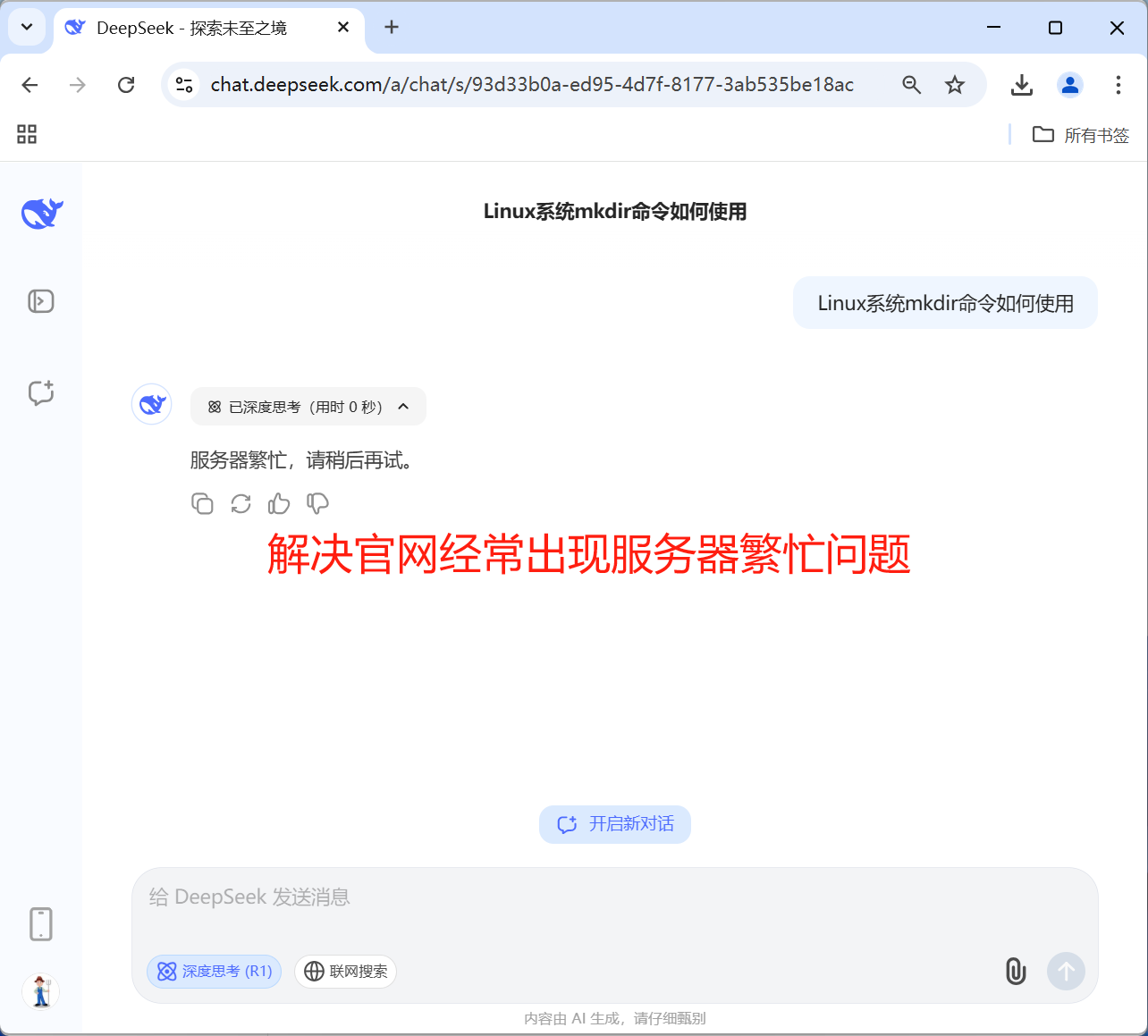1148x1036 pixels.
Task: Start new chat from sidebar icon
Action: tap(41, 392)
